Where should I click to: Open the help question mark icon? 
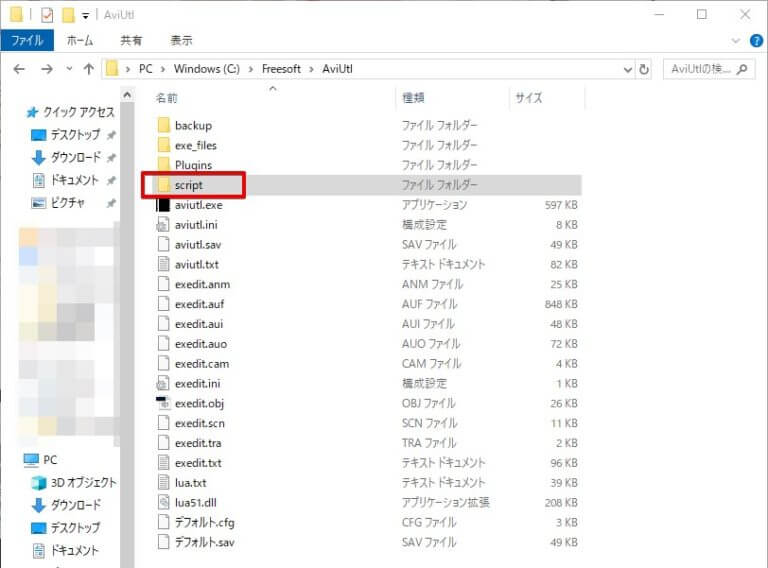click(756, 41)
